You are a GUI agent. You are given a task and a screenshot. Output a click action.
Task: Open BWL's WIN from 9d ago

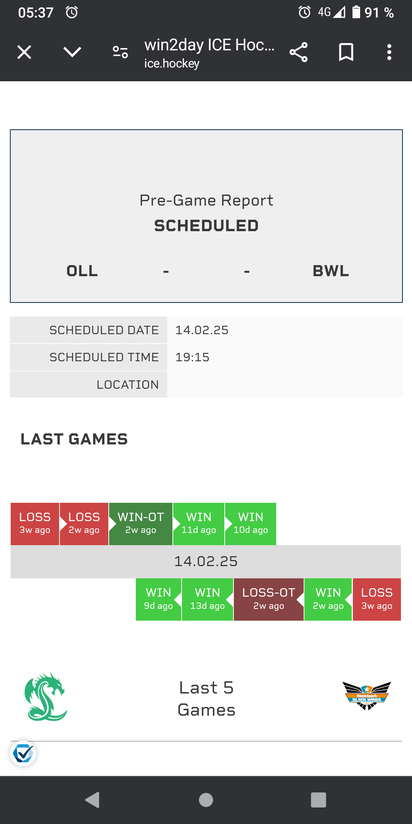[x=158, y=599]
